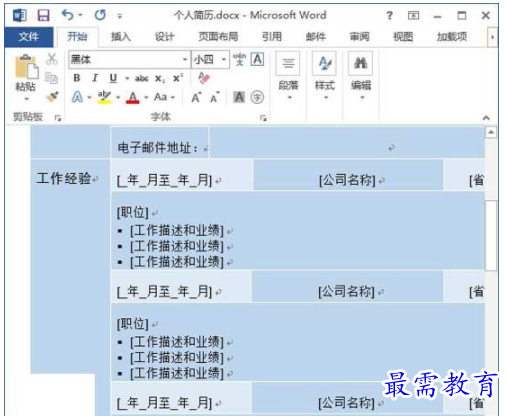Undo the last action
506x416 pixels.
click(x=68, y=15)
